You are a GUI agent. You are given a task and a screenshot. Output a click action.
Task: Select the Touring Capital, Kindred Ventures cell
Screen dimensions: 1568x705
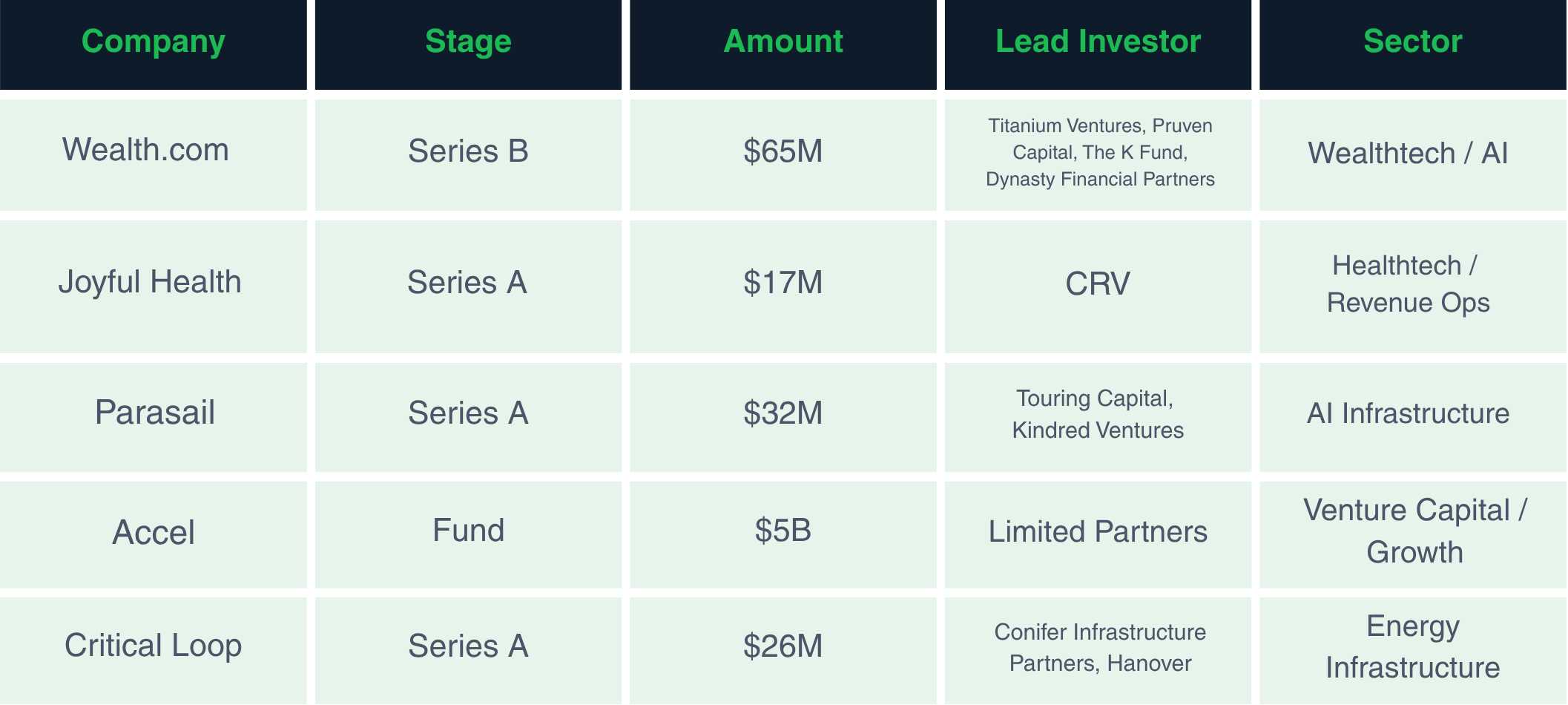click(x=1098, y=417)
